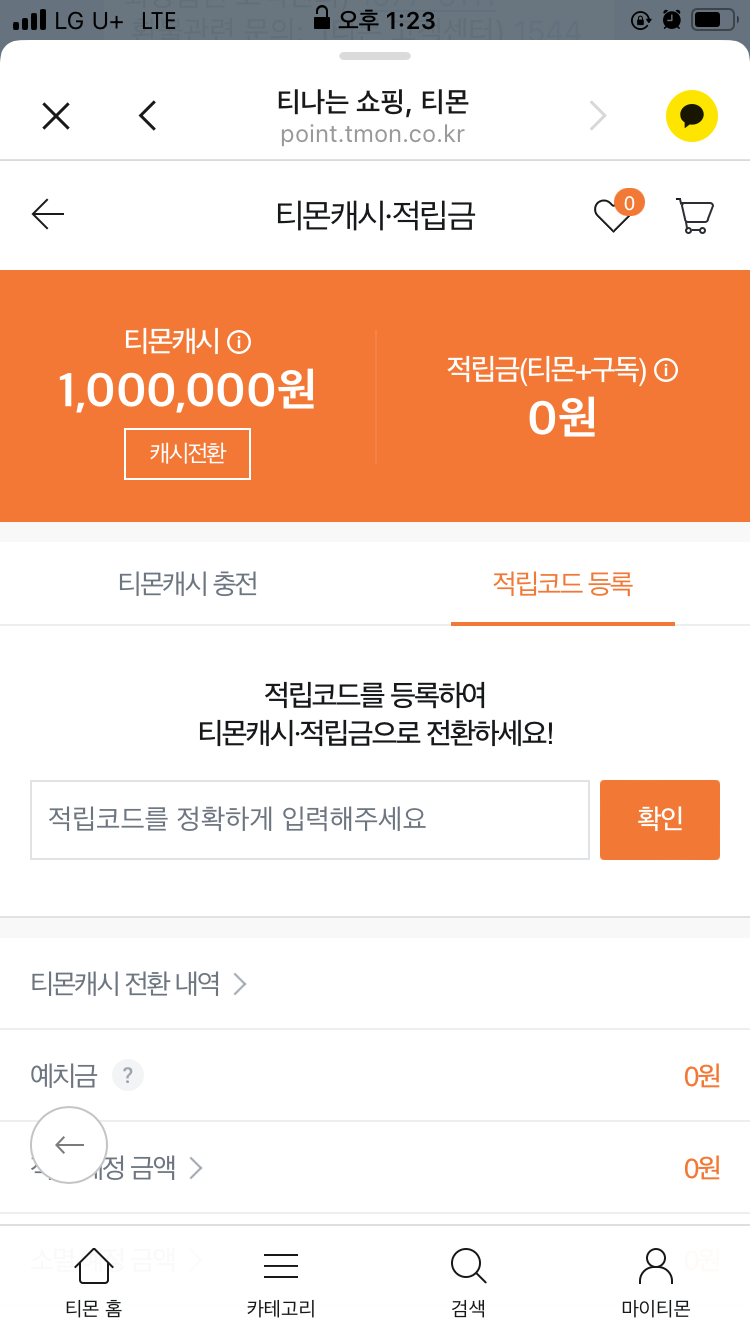
Task: Close the in-app browser with X
Action: click(56, 117)
